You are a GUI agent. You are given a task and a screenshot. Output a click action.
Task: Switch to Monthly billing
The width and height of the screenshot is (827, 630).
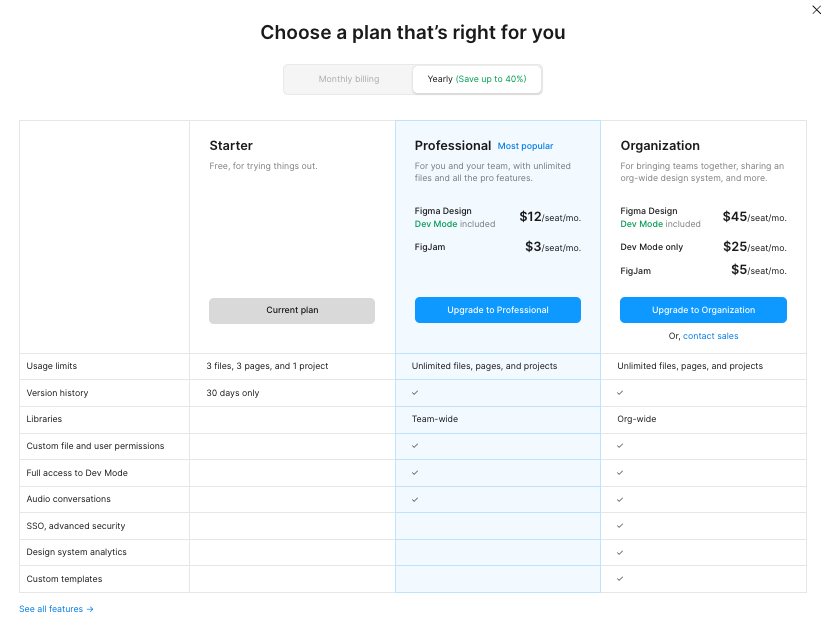(347, 78)
